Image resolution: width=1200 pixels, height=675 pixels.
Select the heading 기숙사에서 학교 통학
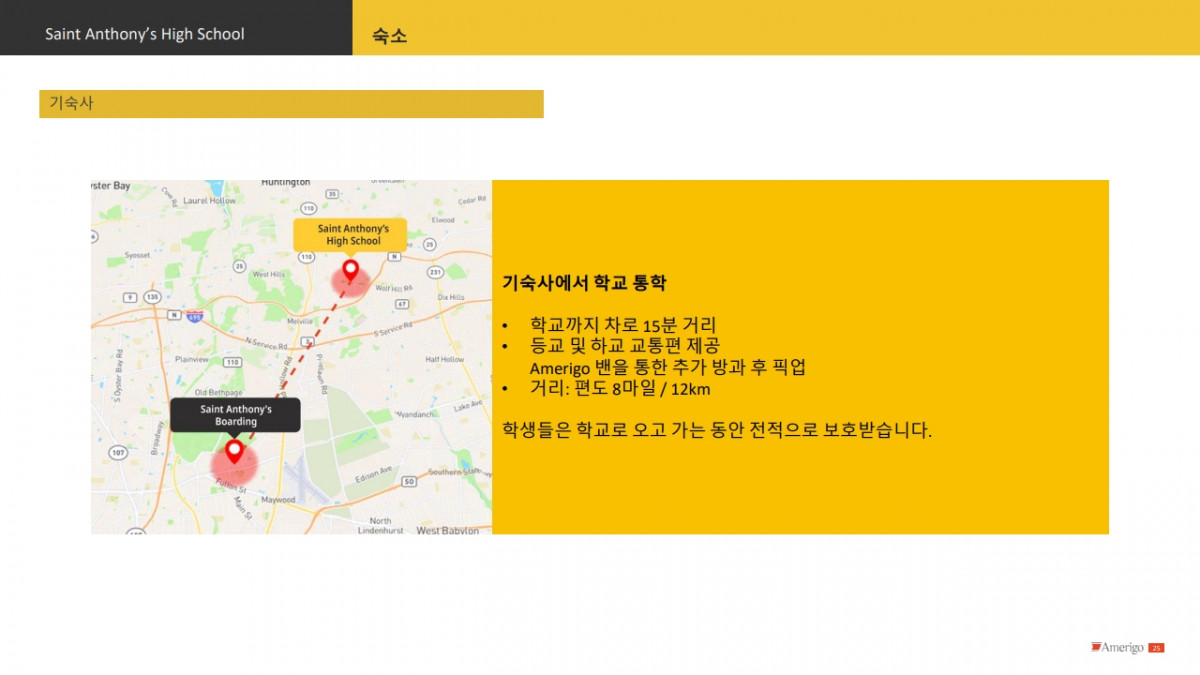pos(583,283)
